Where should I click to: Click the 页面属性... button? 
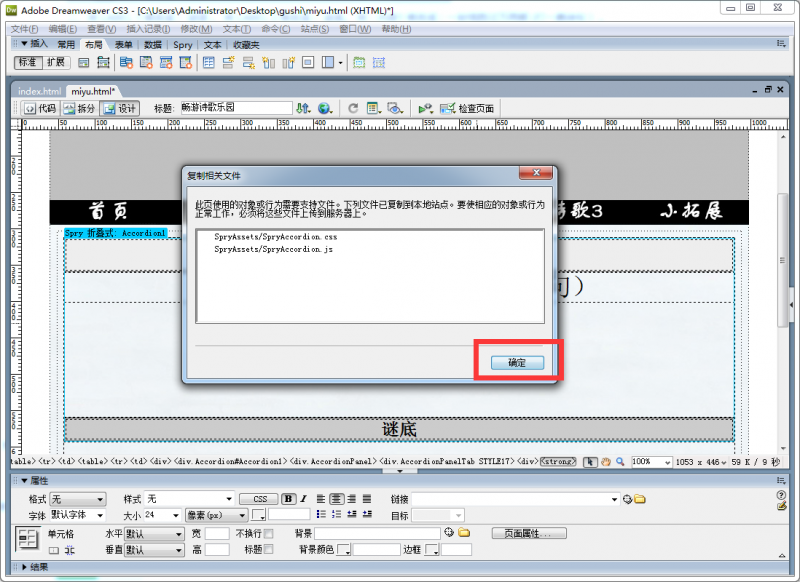(x=529, y=534)
